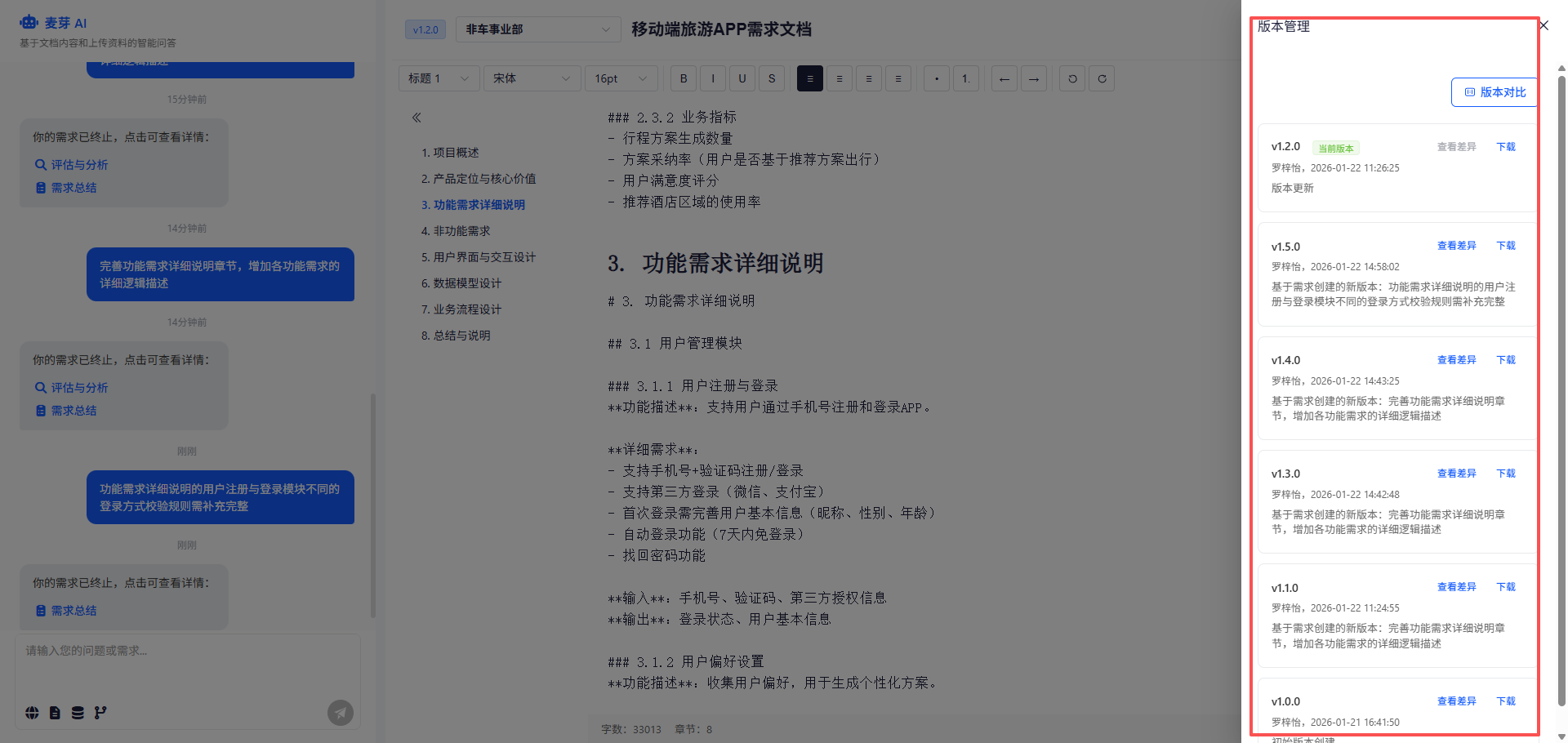
Task: Download version v1.1.0
Action: click(1506, 587)
